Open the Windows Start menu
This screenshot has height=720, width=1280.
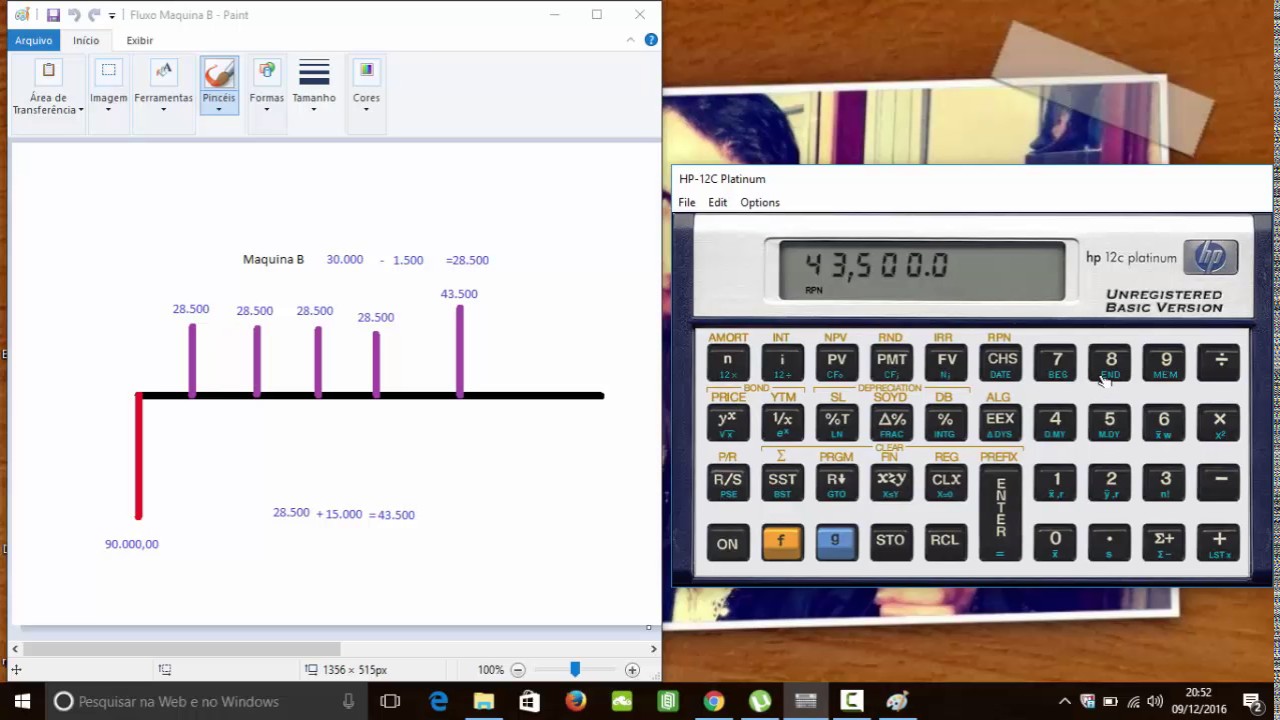[22, 701]
